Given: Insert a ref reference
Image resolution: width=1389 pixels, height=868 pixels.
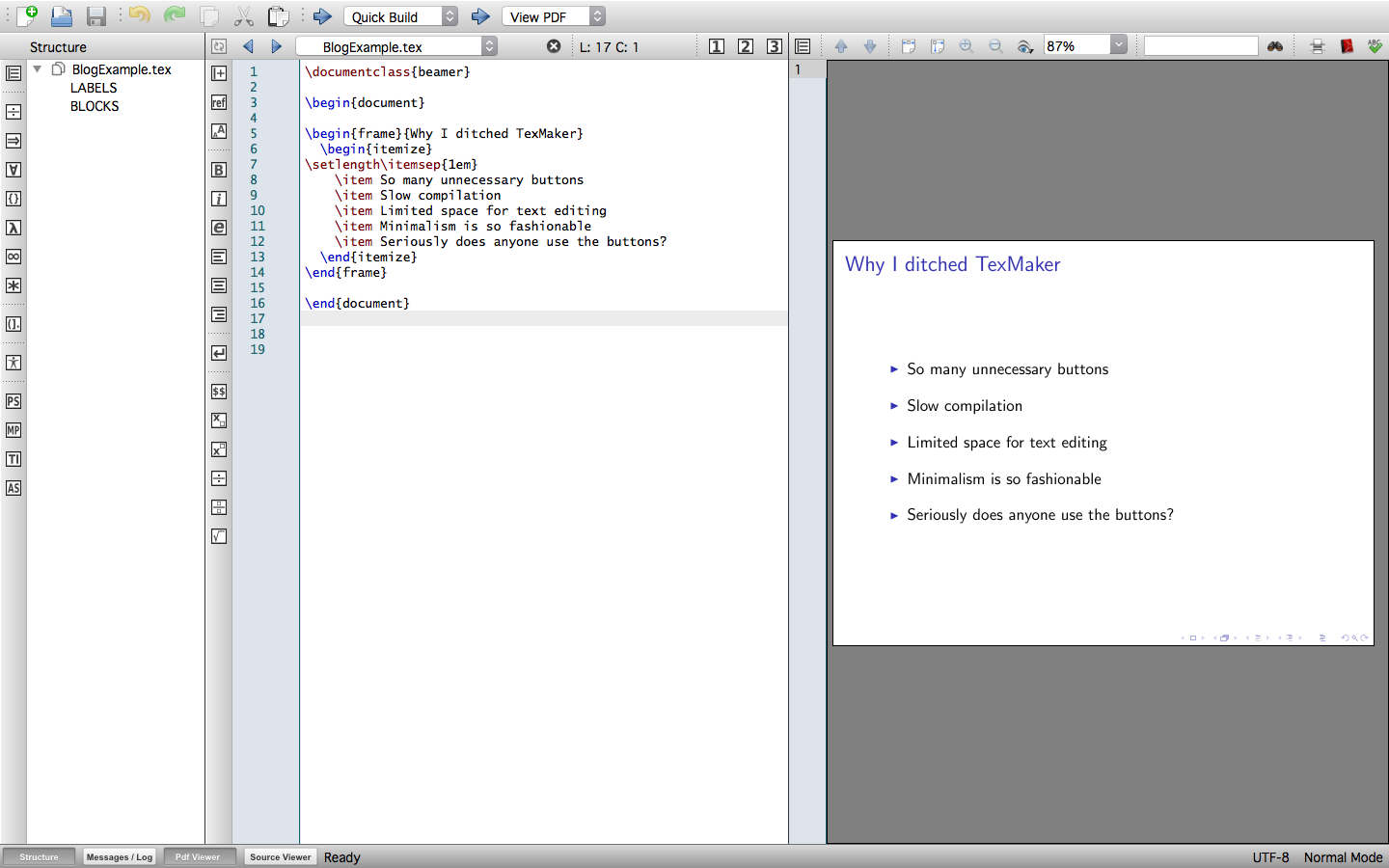Looking at the screenshot, I should 219,102.
